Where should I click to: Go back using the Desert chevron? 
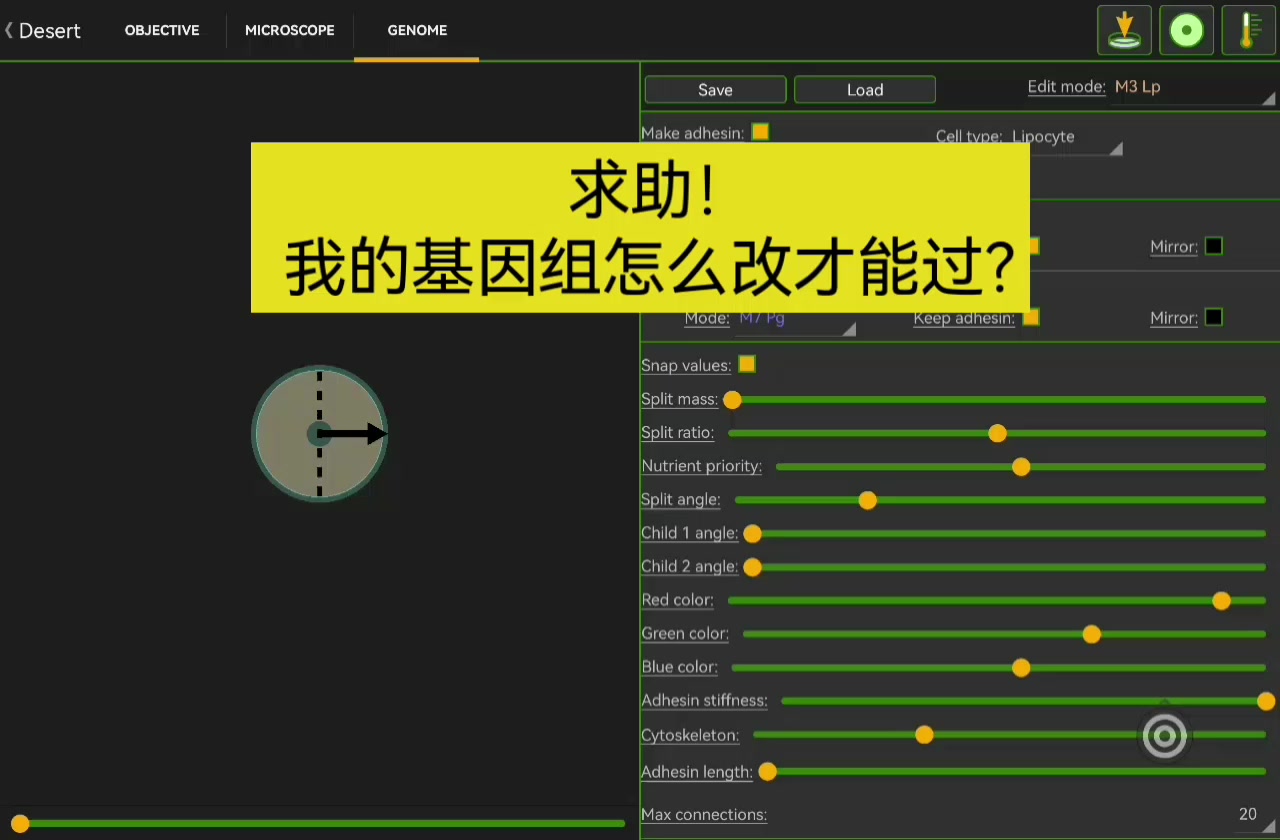[x=10, y=30]
